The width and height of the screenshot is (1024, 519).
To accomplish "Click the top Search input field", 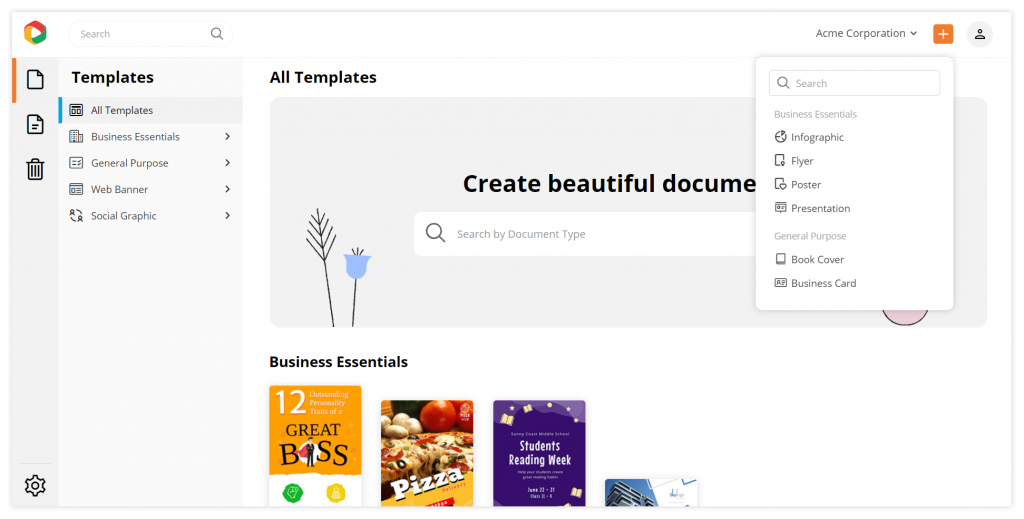I will (150, 33).
